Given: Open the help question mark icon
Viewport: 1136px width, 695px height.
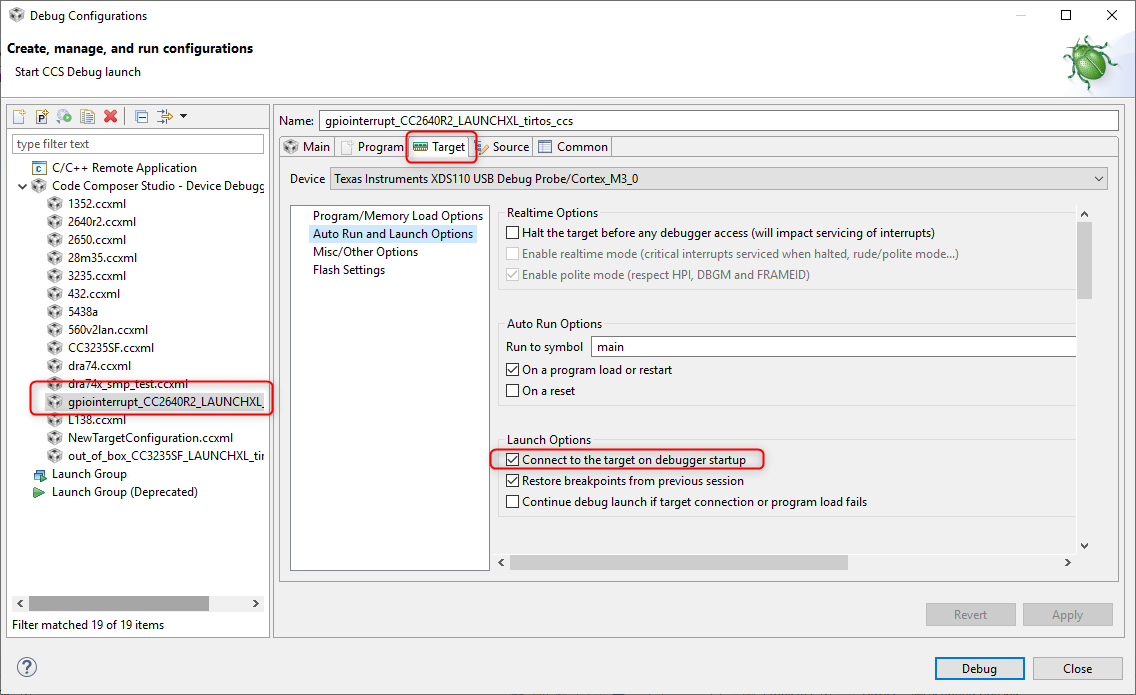Looking at the screenshot, I should point(27,667).
